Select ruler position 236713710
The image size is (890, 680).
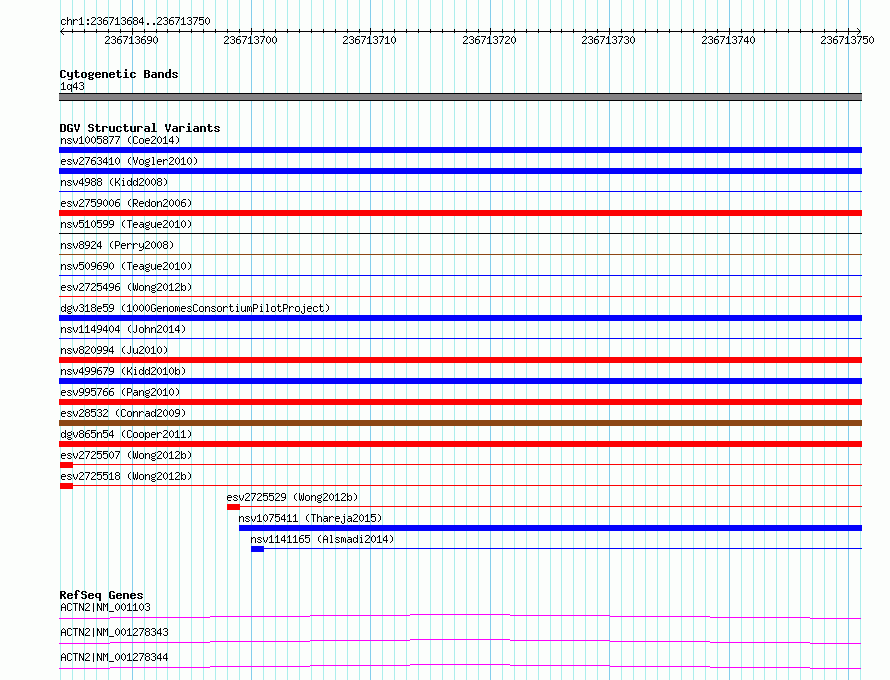coord(370,40)
